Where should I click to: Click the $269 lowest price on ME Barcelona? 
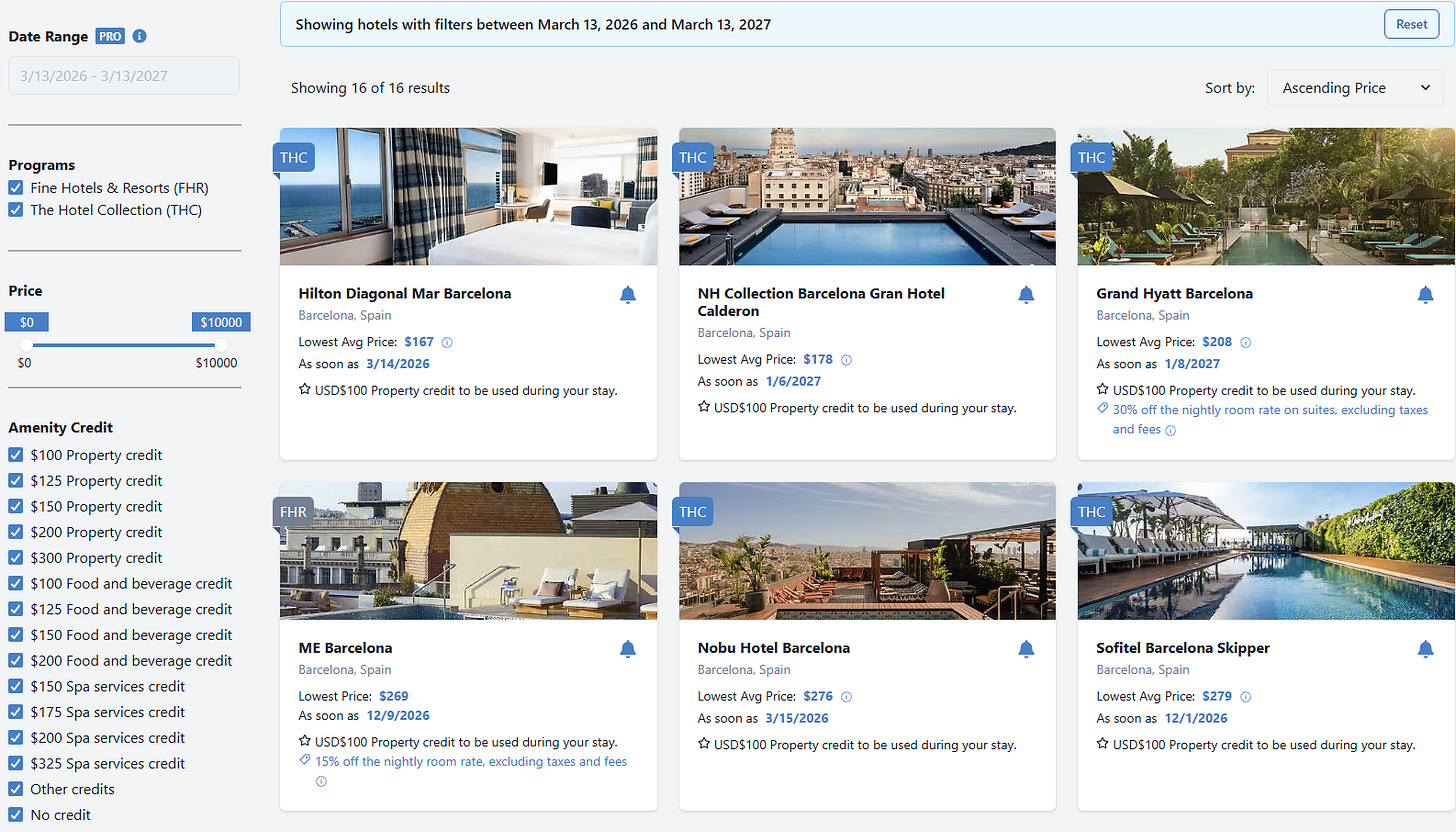coord(394,696)
